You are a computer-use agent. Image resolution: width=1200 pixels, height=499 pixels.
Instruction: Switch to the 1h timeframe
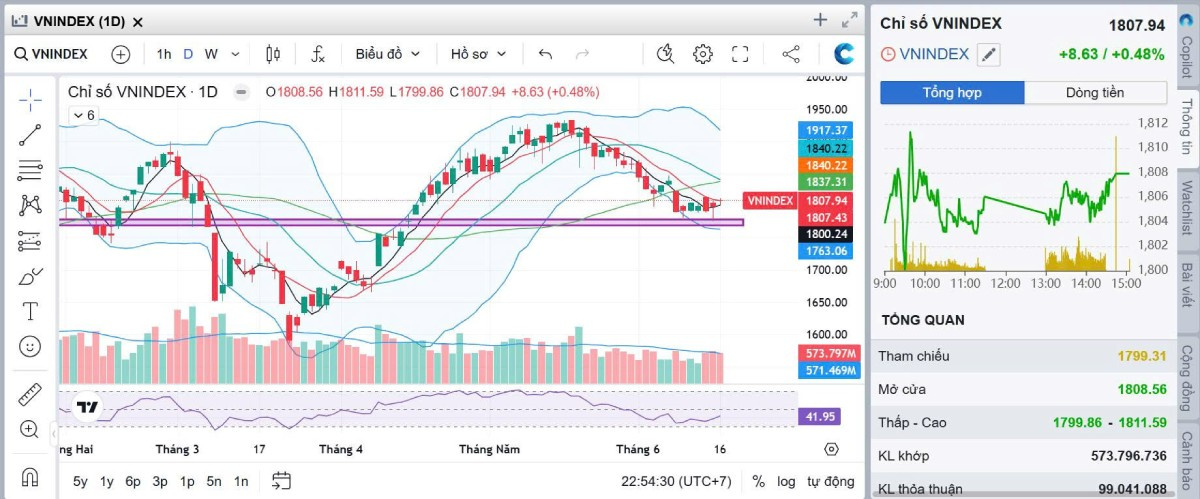coord(164,54)
